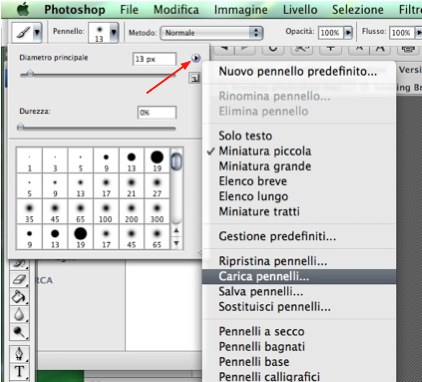Screen dimensions: 422x382
Task: Click the brush list scroll-up arrow
Action: pyautogui.click(x=176, y=231)
